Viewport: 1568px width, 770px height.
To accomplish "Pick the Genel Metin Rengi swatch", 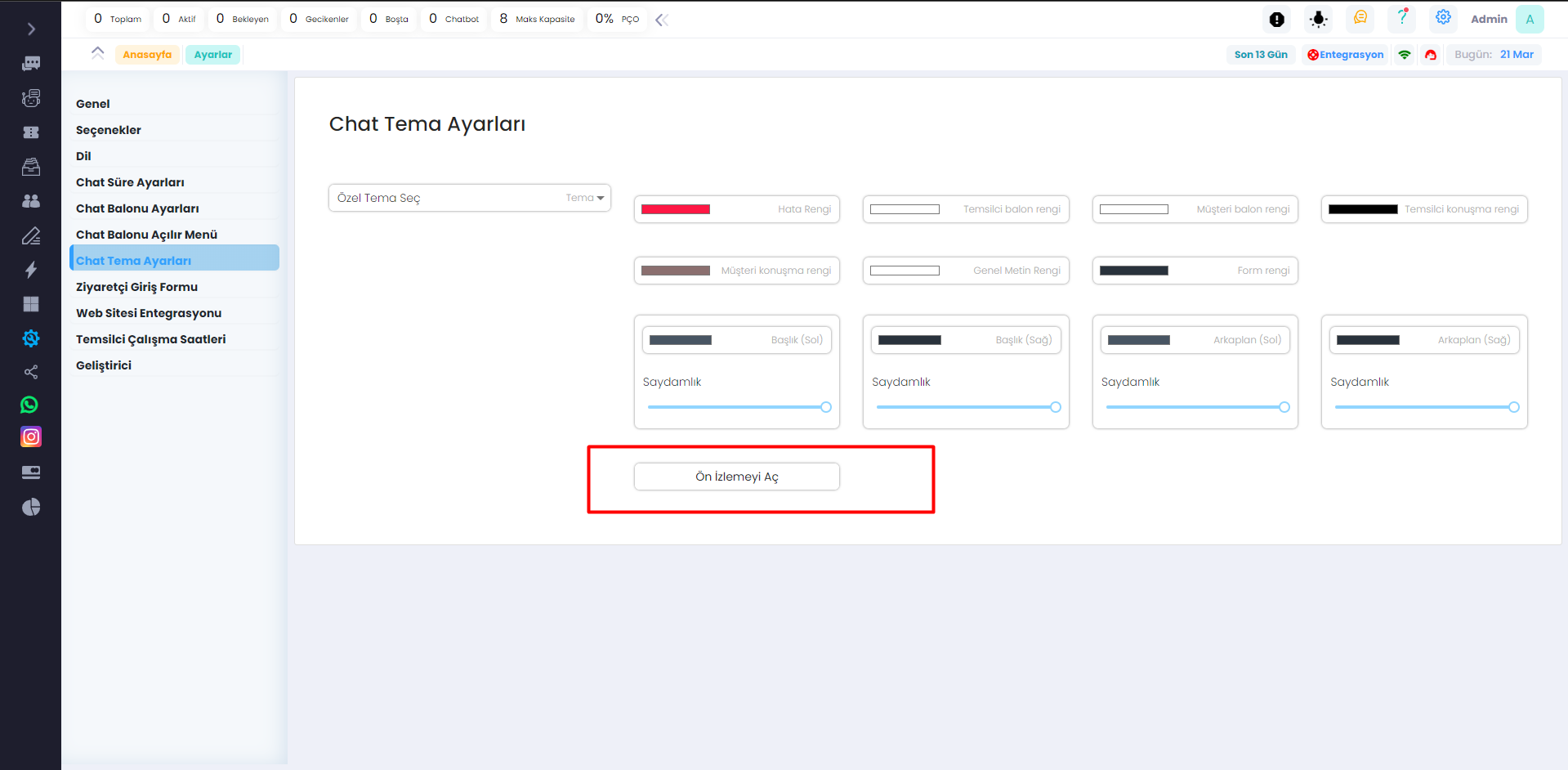I will (905, 271).
